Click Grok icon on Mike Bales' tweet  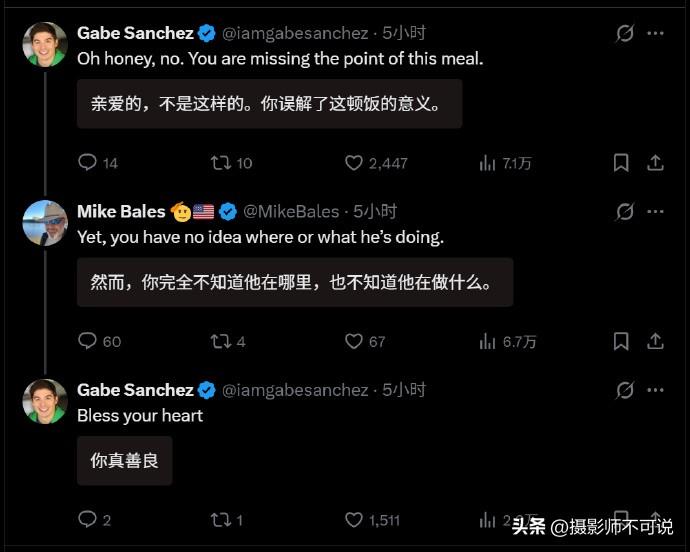pyautogui.click(x=625, y=211)
